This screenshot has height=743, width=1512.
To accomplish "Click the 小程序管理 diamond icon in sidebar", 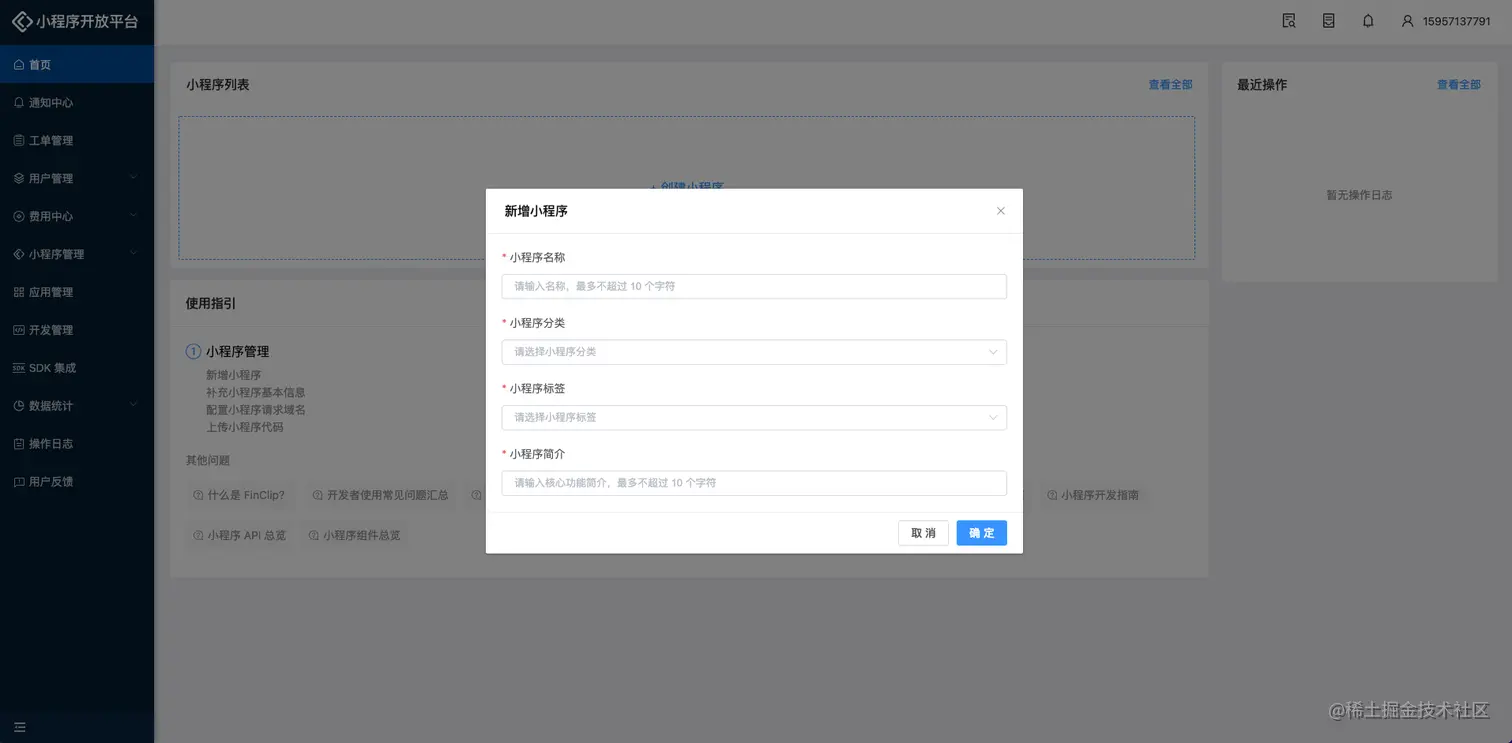I will point(19,254).
